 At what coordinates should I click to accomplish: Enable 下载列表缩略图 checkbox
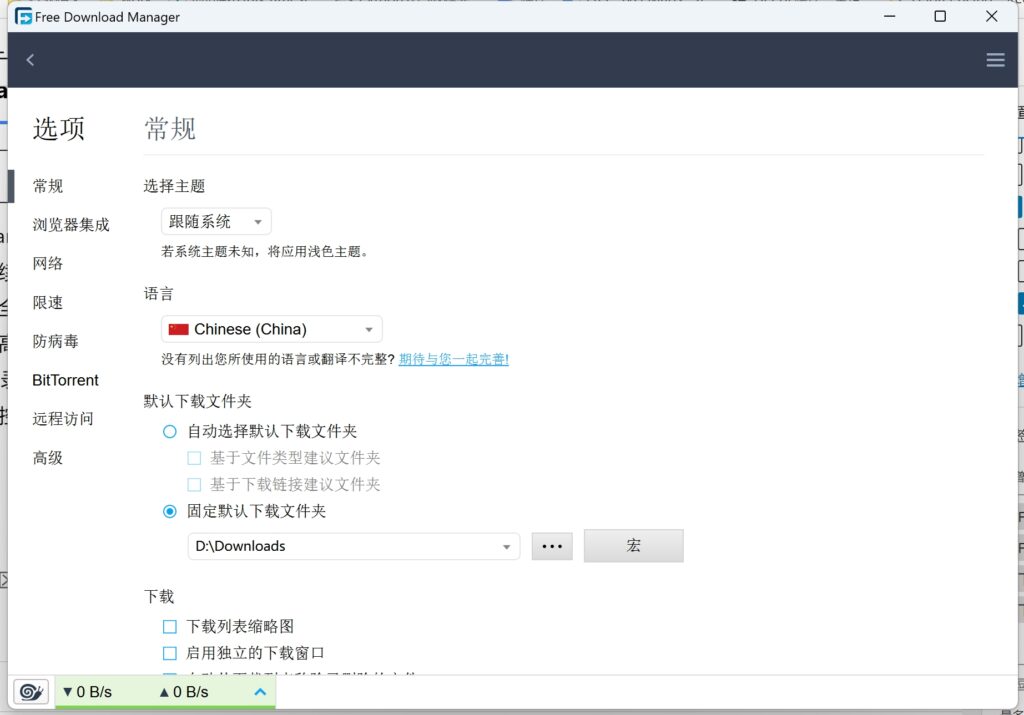coord(170,627)
